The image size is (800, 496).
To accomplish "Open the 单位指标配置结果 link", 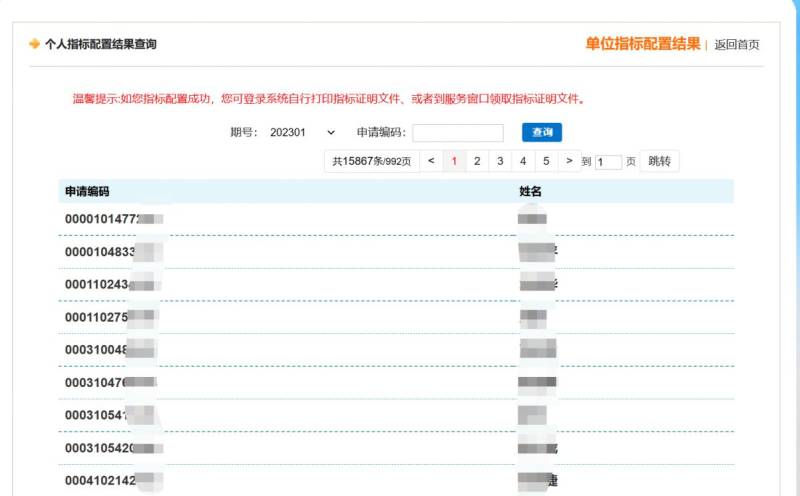I will [x=642, y=44].
